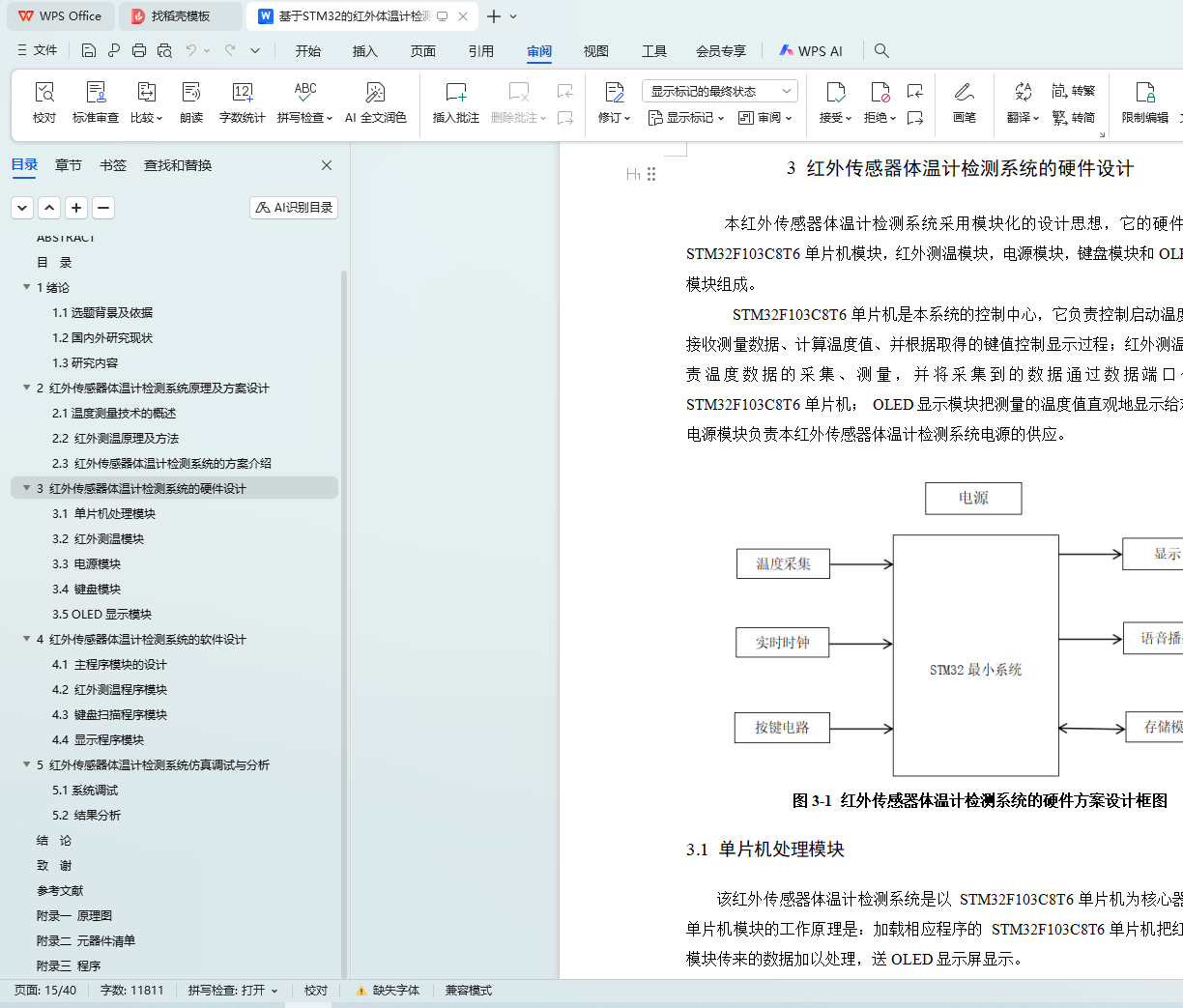Click 转简 convert to simplified Chinese
Image resolution: width=1183 pixels, height=1008 pixels.
click(1074, 117)
